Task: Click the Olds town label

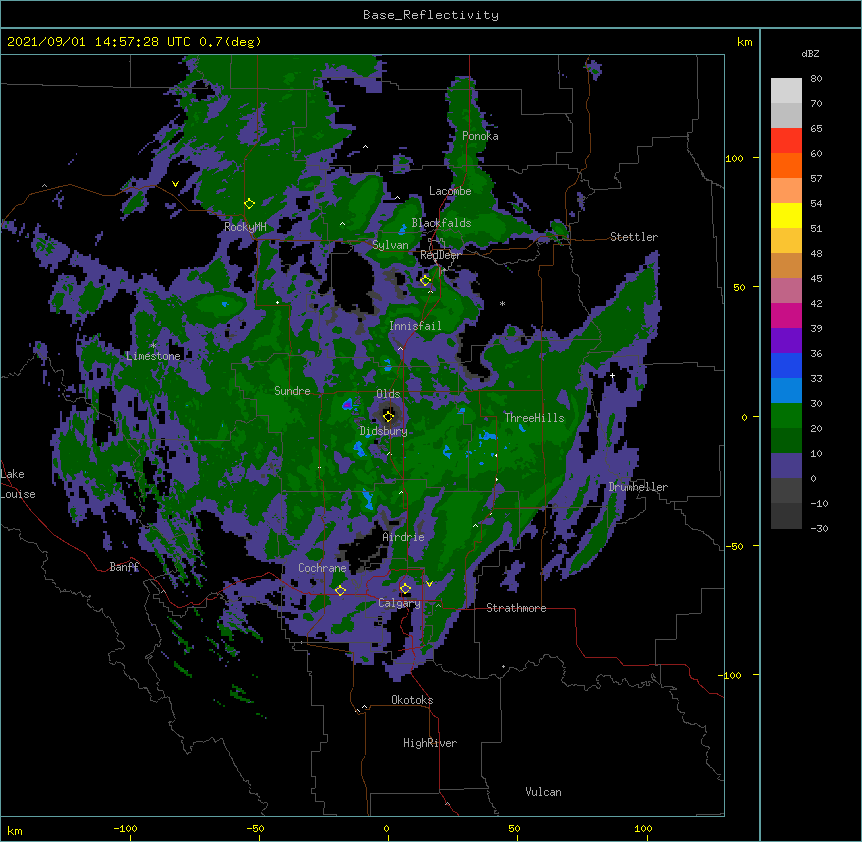Action: point(388,394)
